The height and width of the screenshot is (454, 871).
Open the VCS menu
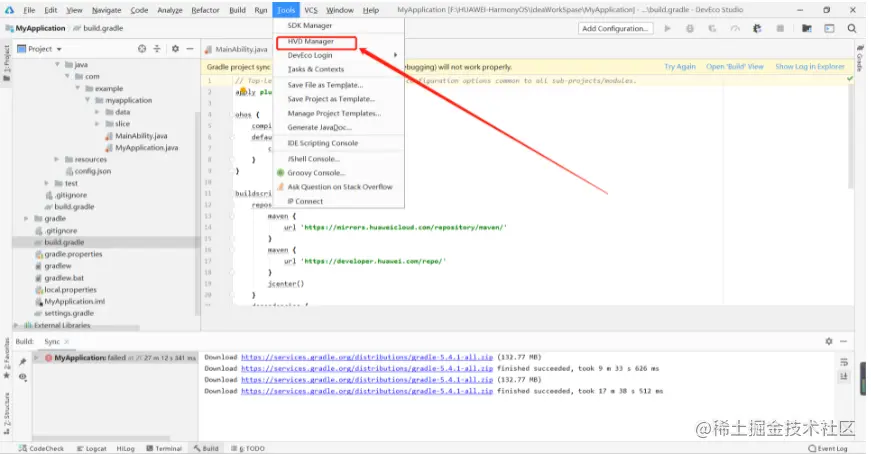[x=311, y=10]
